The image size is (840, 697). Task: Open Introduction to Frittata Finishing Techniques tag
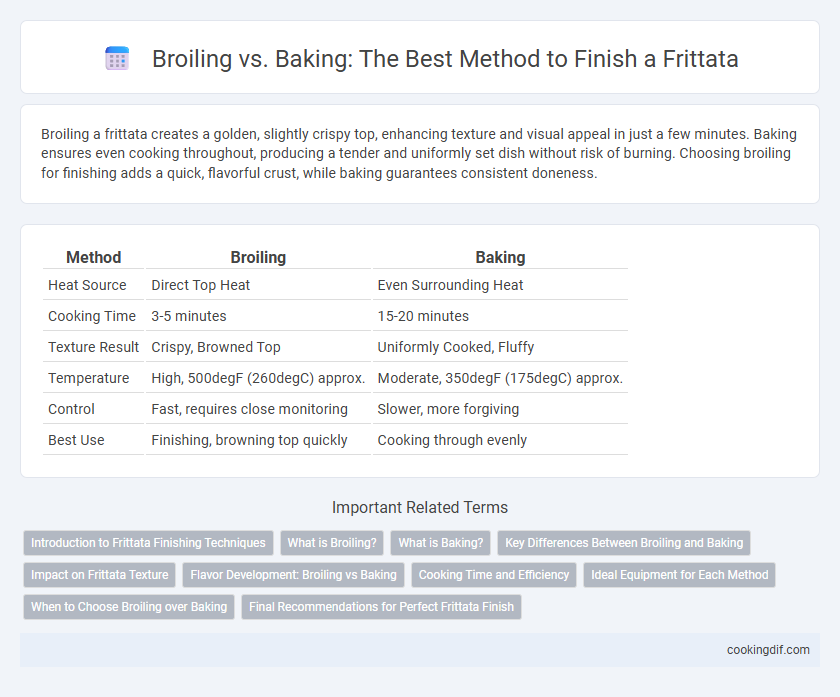tap(148, 543)
